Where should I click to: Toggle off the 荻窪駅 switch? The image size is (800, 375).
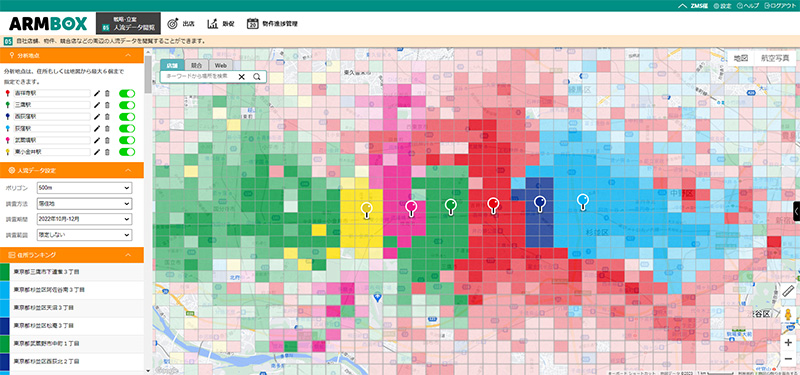(127, 129)
